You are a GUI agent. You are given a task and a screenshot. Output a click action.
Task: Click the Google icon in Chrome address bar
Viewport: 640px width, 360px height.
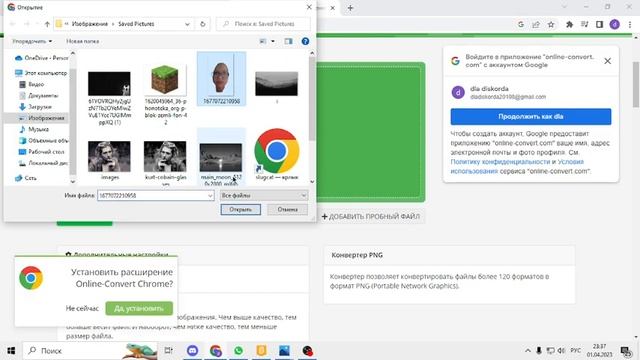(520, 24)
